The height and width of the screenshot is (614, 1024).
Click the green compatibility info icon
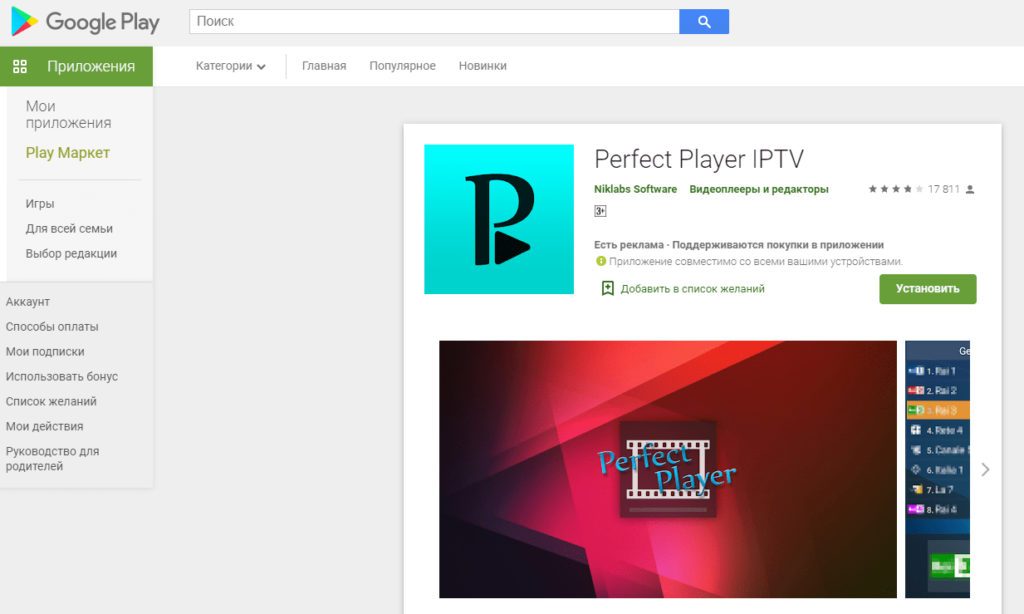[x=601, y=261]
